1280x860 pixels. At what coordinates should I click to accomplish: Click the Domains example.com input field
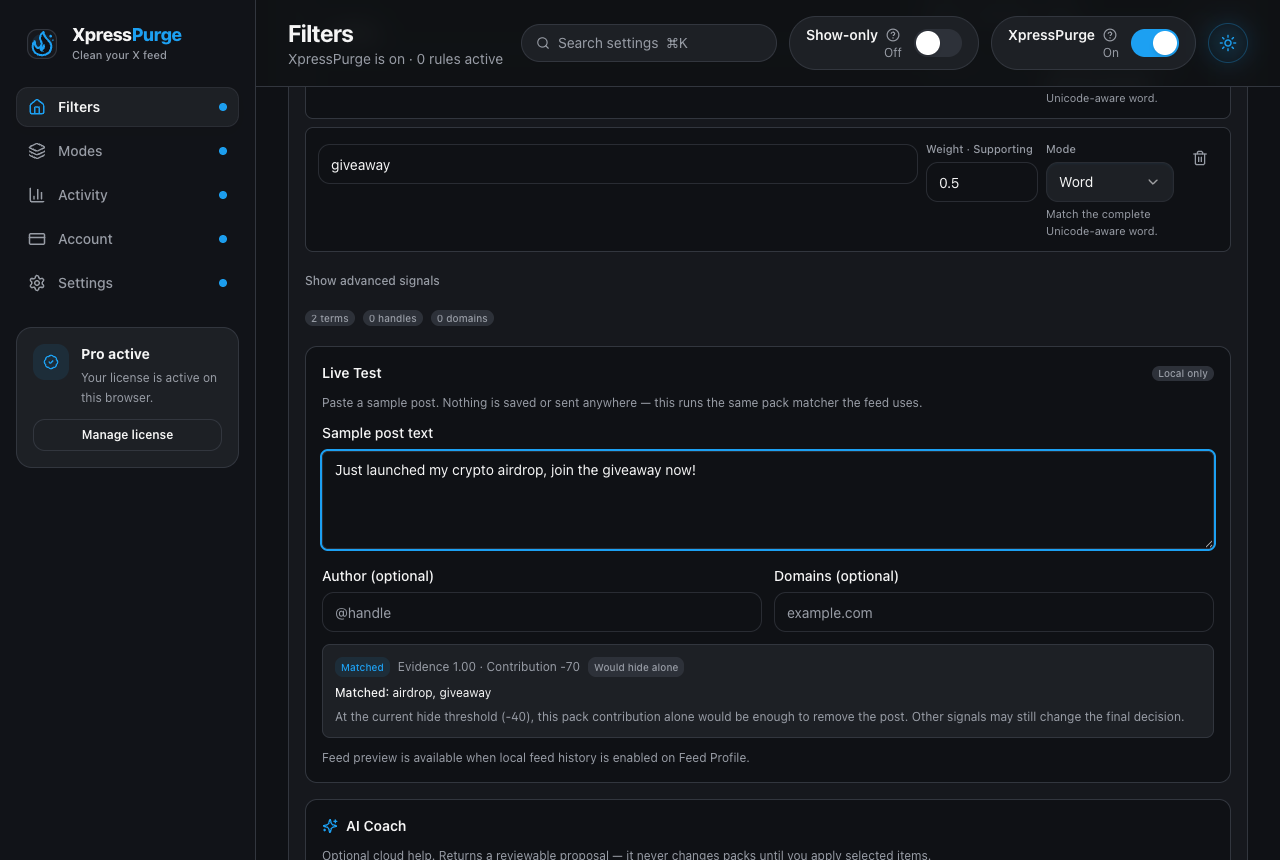tap(994, 612)
